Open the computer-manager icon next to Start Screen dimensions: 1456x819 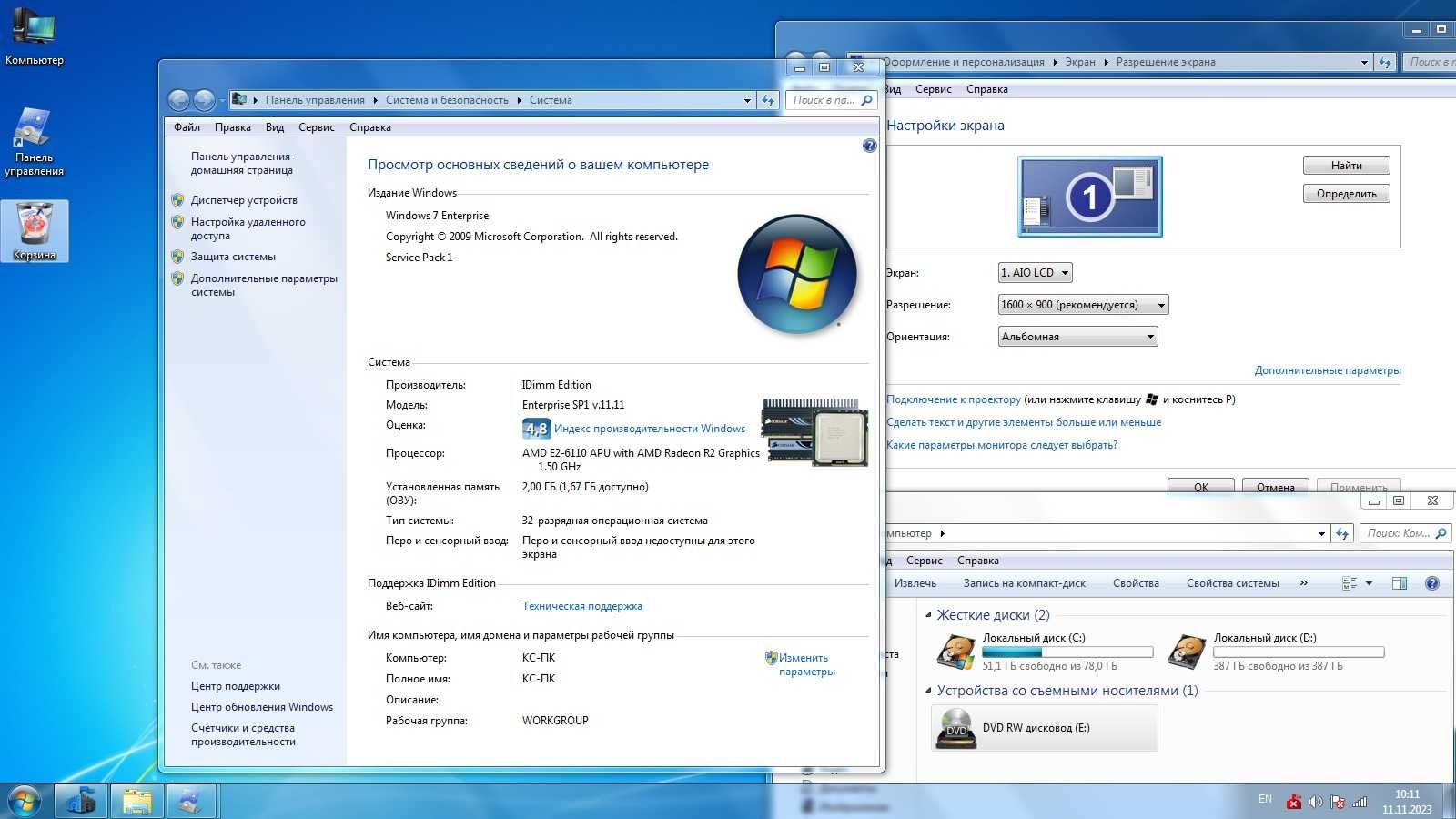coord(81,801)
